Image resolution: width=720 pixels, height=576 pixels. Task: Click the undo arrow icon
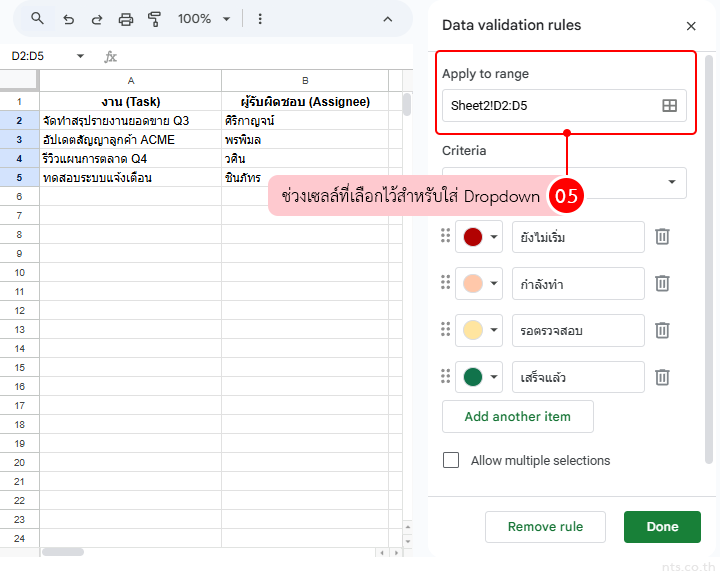click(x=68, y=19)
